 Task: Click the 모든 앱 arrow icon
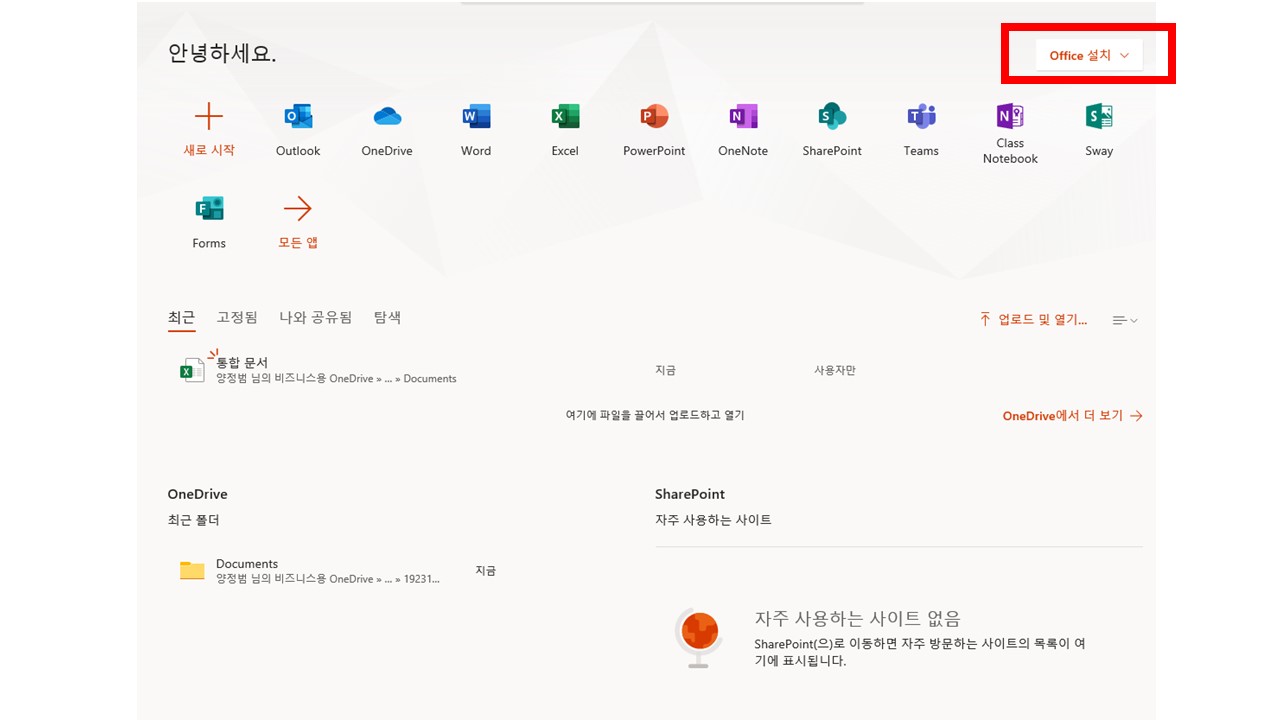coord(298,209)
